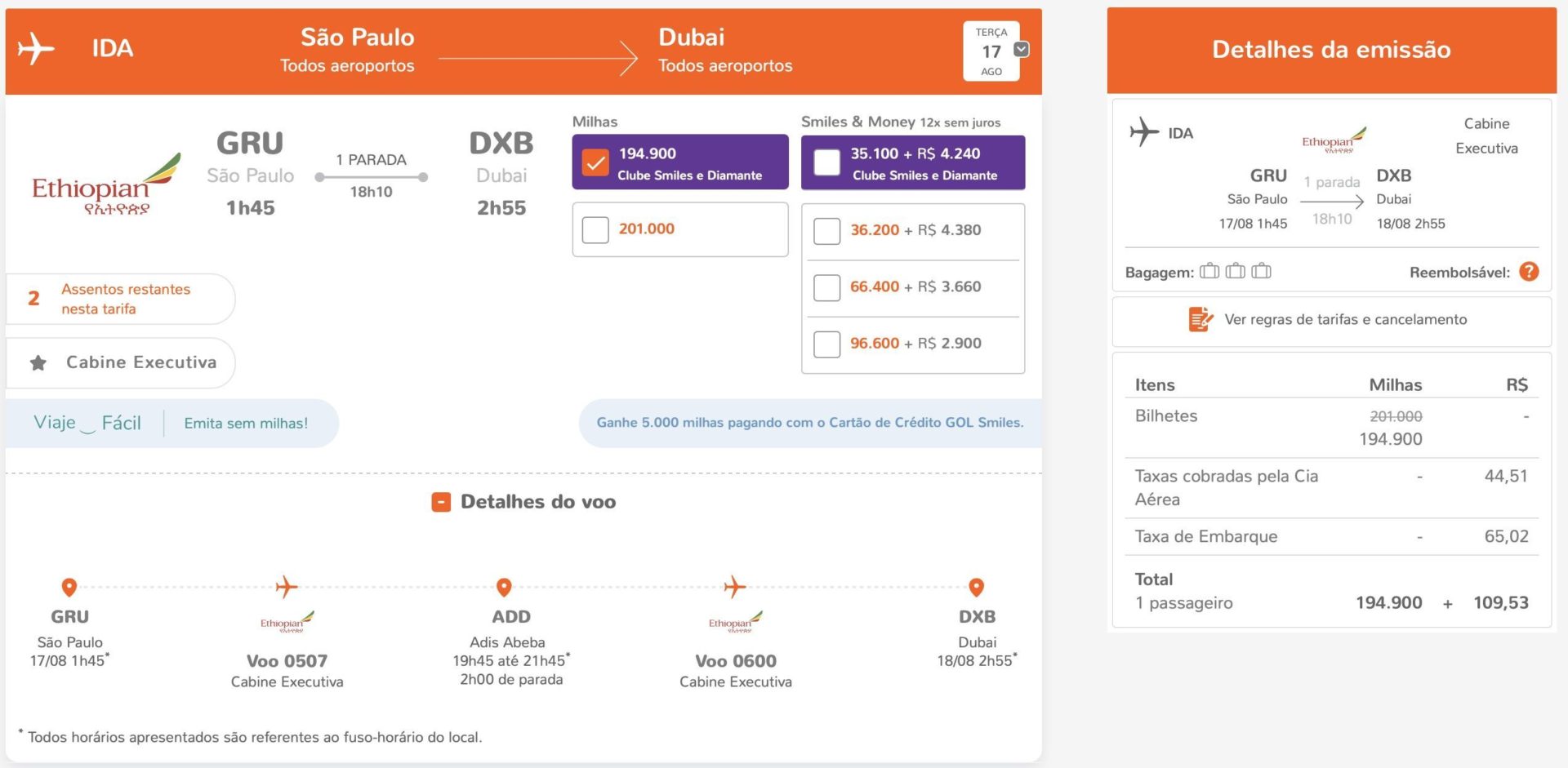
Task: Click the airplane icon above Voo 0507
Action: pos(286,587)
